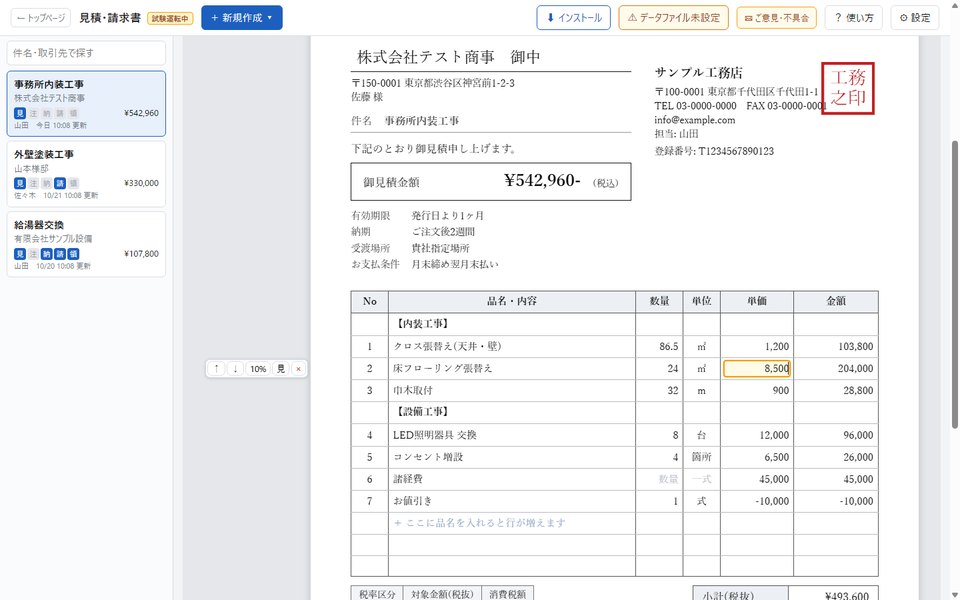
Task: Edit the 株式会社テスト商事 御中 recipient field
Action: 491,58
